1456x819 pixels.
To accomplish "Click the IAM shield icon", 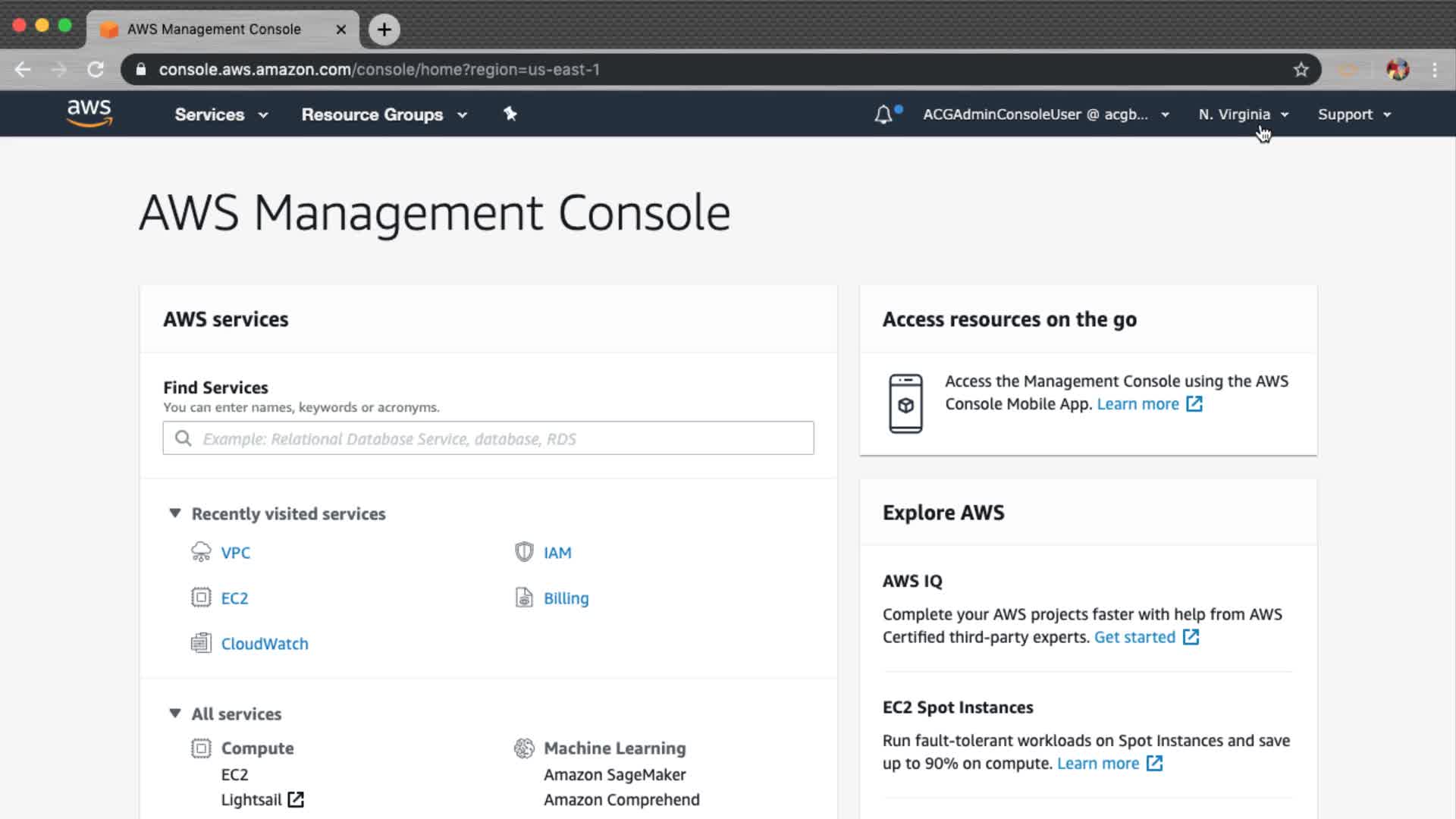I will tap(524, 552).
